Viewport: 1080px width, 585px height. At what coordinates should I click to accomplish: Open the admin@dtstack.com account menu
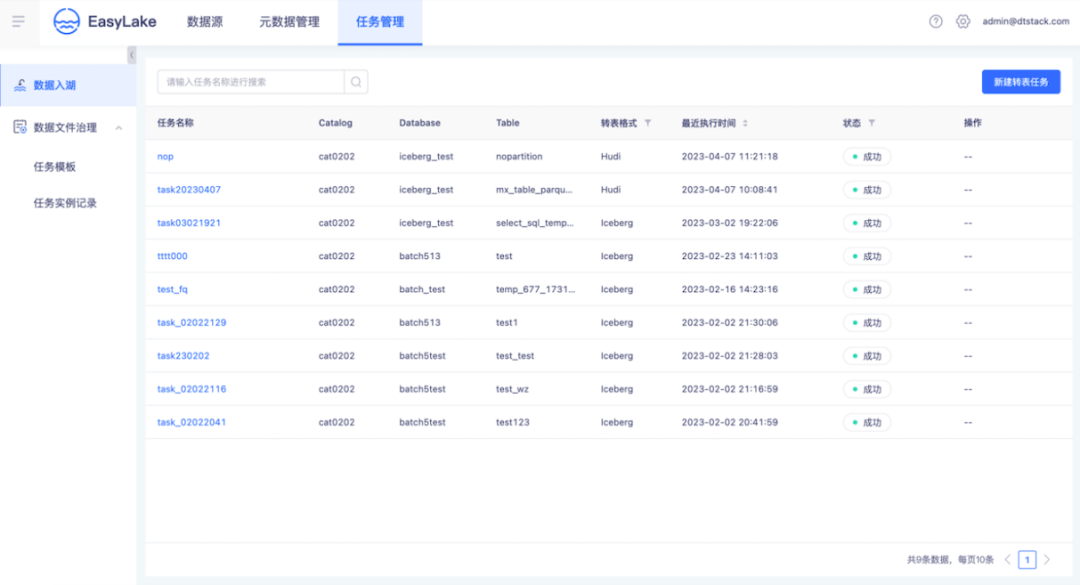click(1026, 21)
